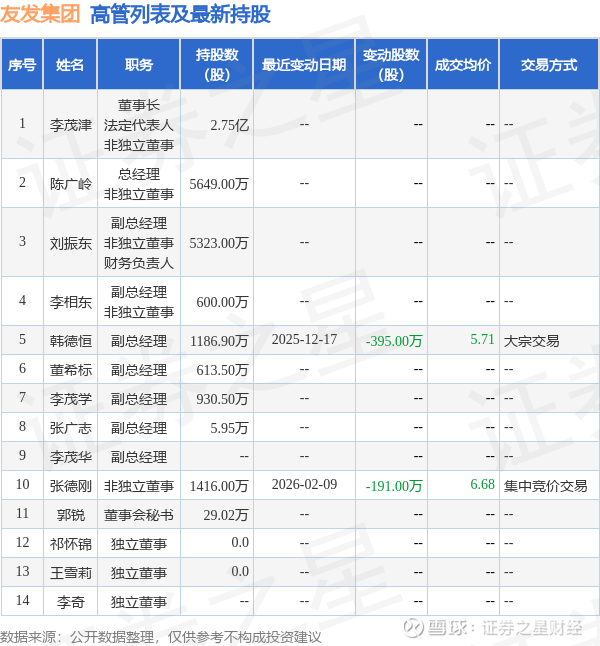Screen dimensions: 600x646
Task: Select the name 李茂学
Action: coord(71,398)
